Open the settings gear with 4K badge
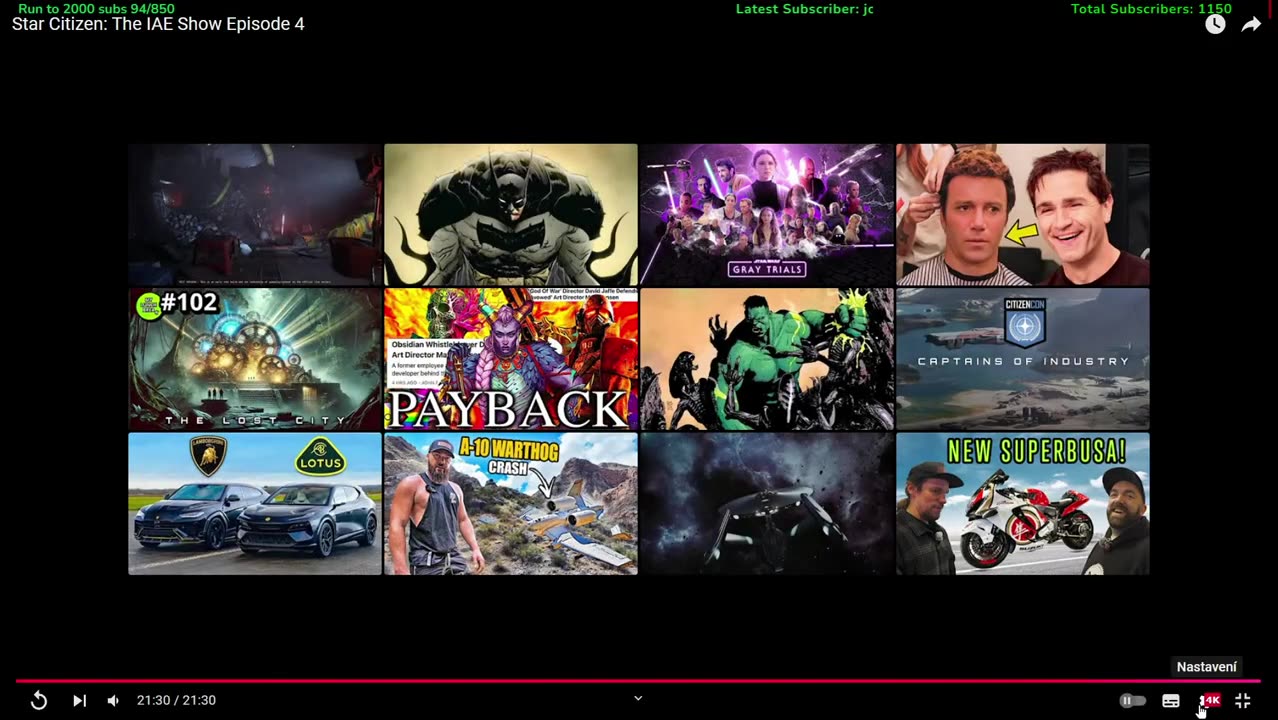 pos(1210,701)
